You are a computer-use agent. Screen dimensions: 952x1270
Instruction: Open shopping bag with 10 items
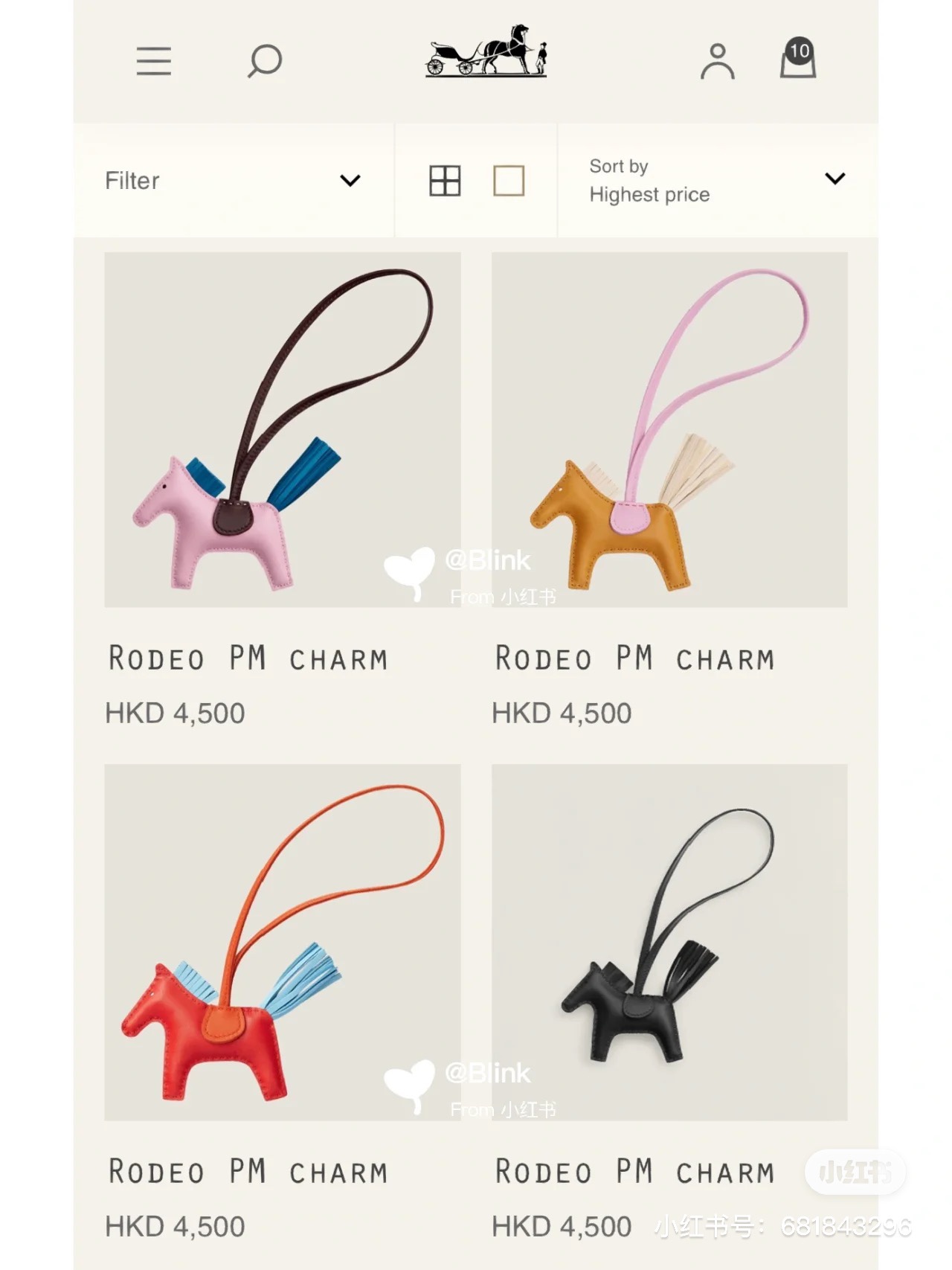(798, 57)
